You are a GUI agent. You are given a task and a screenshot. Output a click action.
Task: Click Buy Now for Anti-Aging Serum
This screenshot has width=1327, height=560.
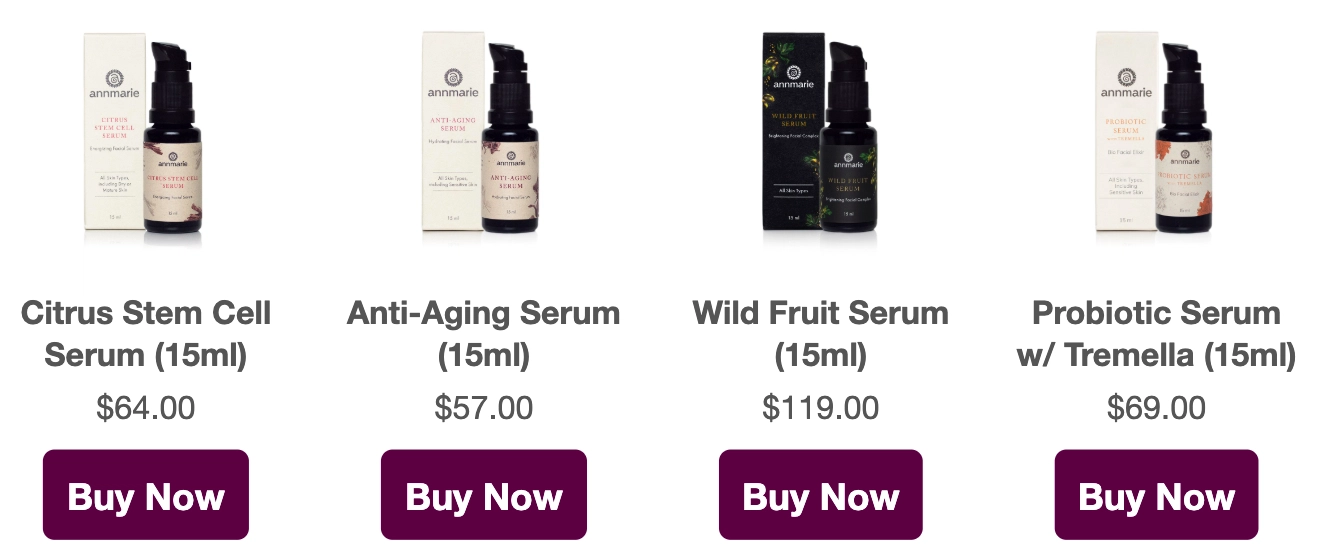pyautogui.click(x=484, y=495)
